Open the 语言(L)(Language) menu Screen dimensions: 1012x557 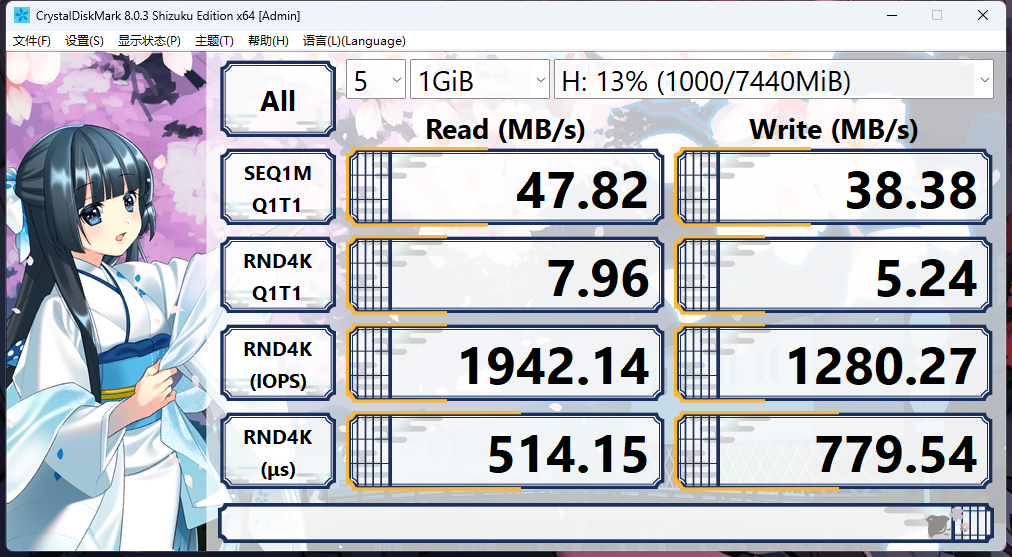(x=354, y=41)
